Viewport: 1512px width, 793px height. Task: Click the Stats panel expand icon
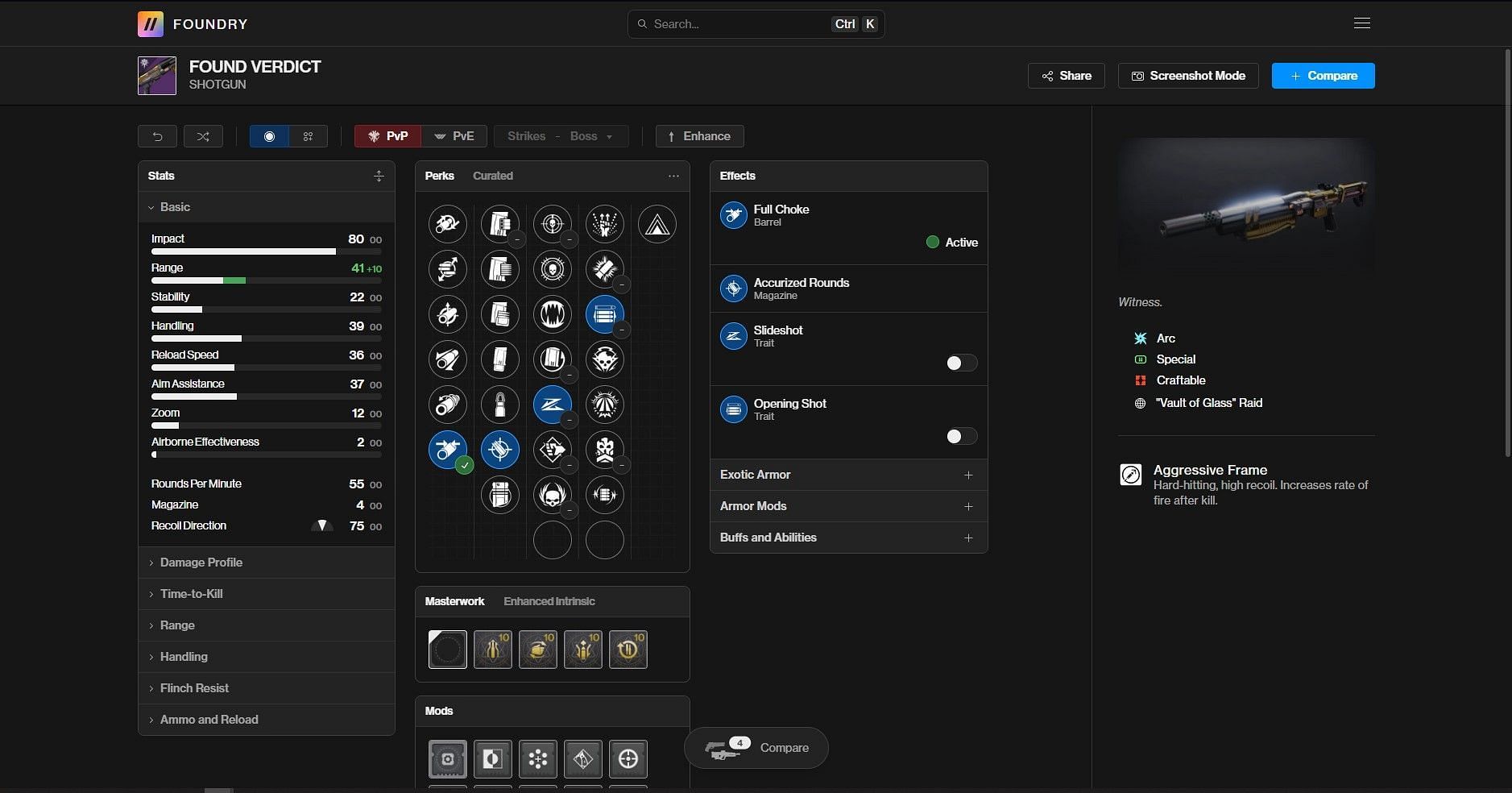[x=379, y=176]
